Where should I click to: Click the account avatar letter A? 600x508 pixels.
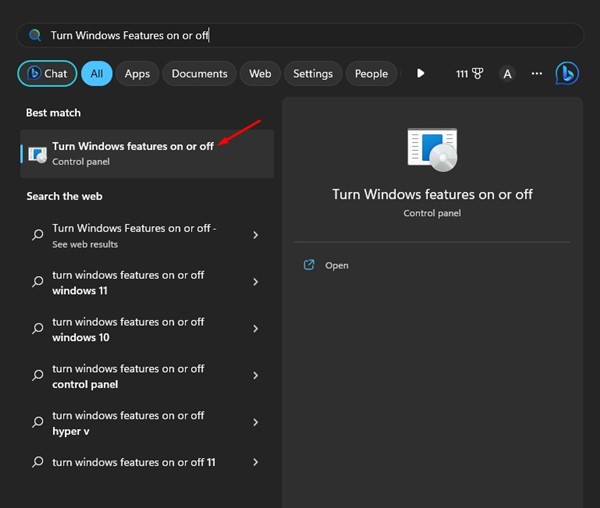507,73
